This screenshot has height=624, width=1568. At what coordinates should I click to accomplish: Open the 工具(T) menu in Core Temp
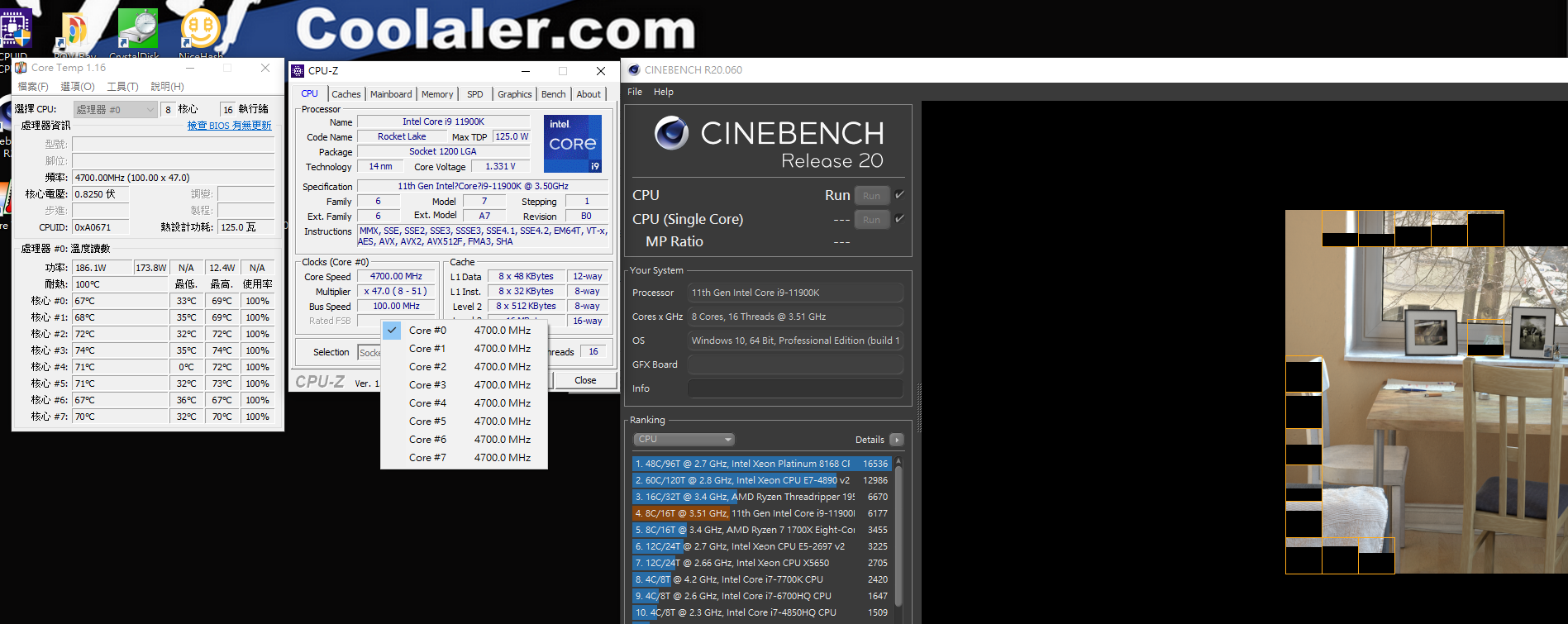(x=122, y=87)
